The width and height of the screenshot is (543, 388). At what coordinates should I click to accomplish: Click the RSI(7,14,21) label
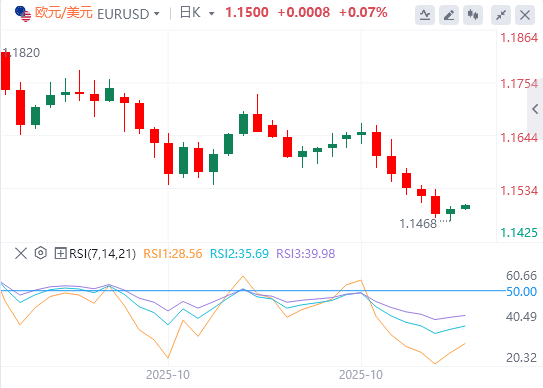(x=103, y=254)
